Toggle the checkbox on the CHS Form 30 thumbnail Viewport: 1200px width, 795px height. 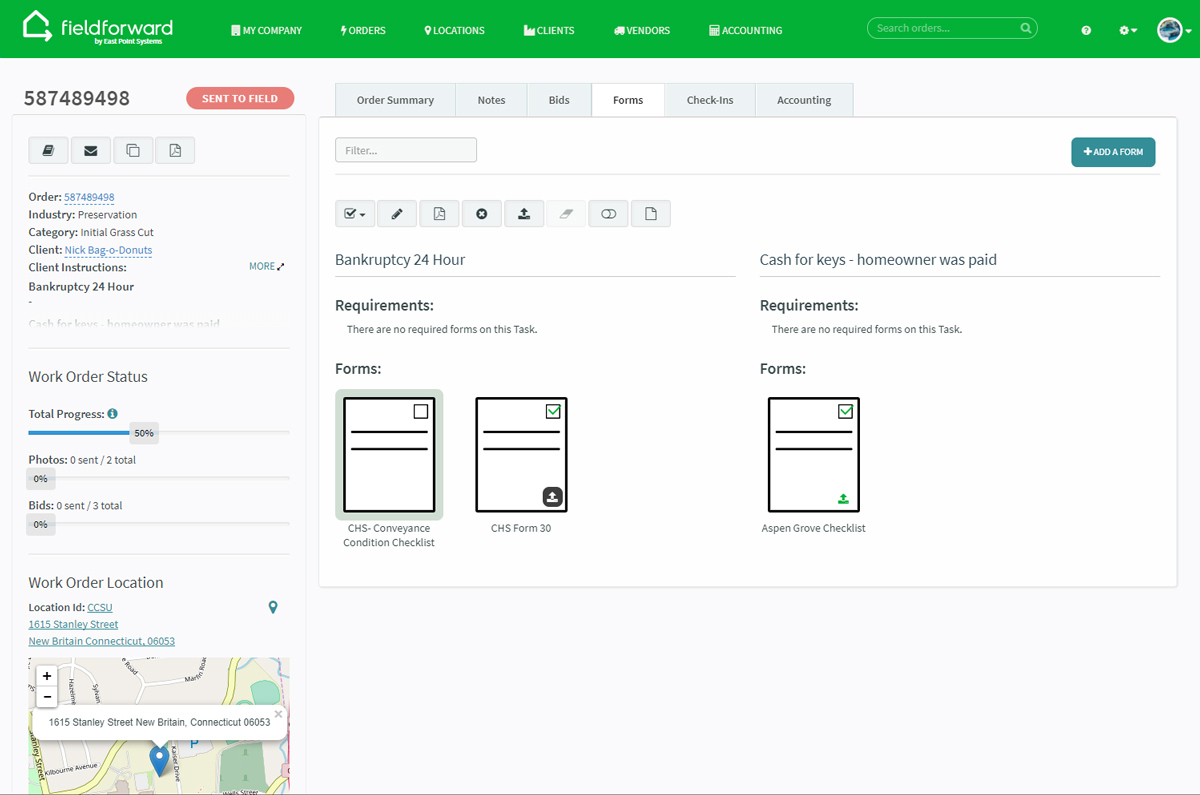coord(554,410)
